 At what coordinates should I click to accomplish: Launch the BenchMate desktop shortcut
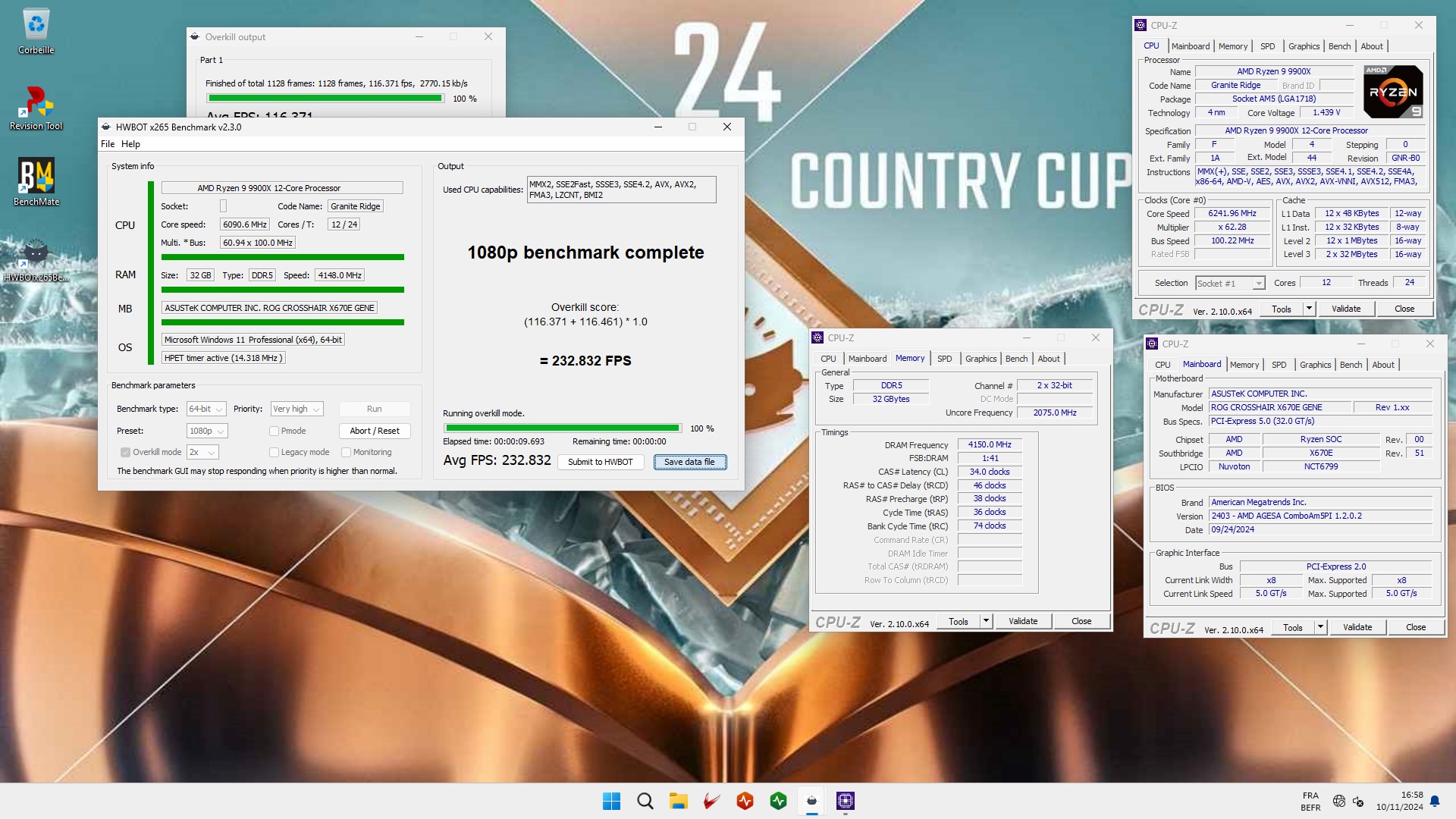[x=36, y=182]
